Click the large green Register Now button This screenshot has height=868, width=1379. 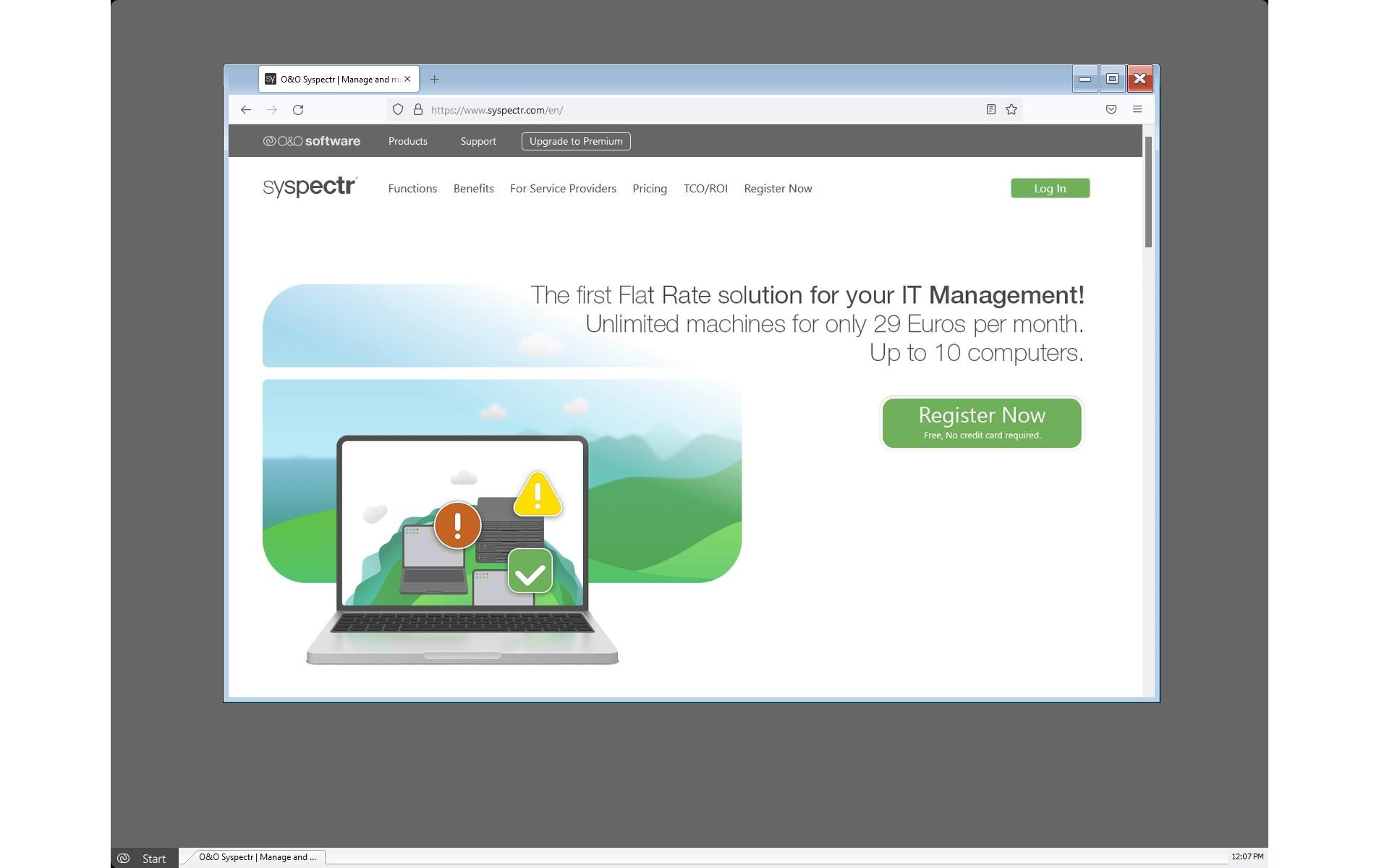point(982,423)
